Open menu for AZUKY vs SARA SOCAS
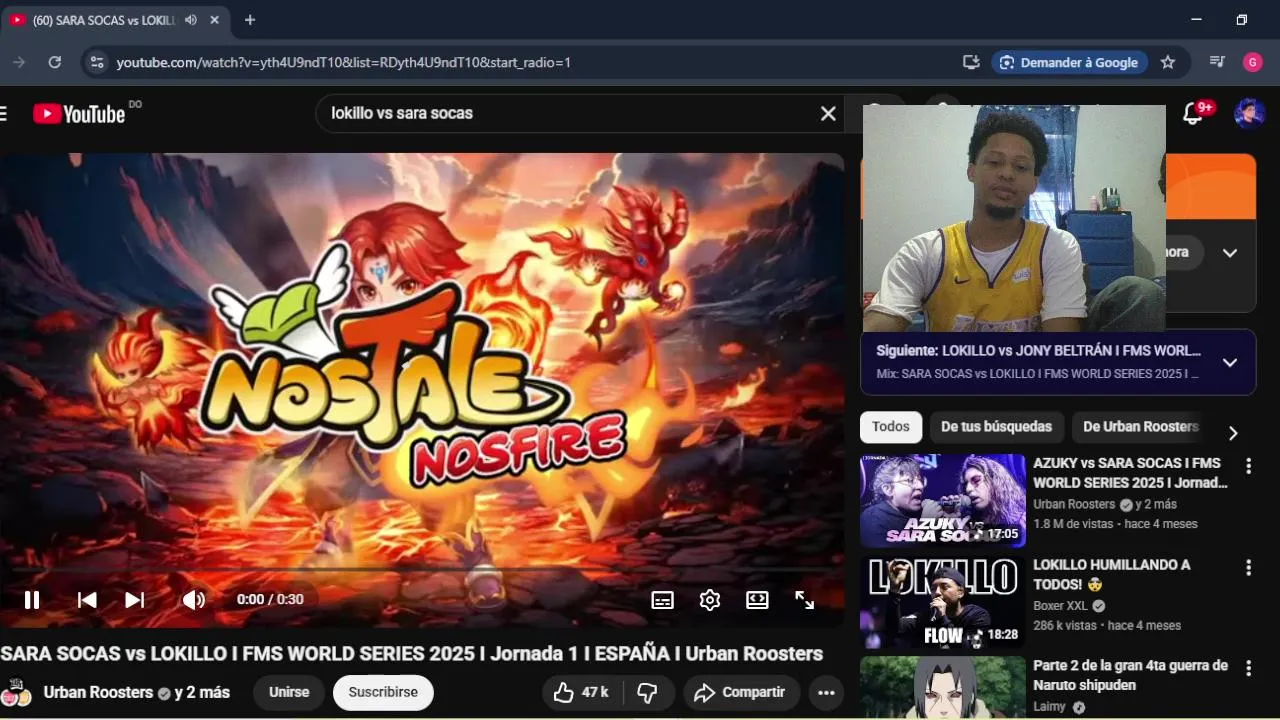Image resolution: width=1280 pixels, height=720 pixels. (1248, 466)
